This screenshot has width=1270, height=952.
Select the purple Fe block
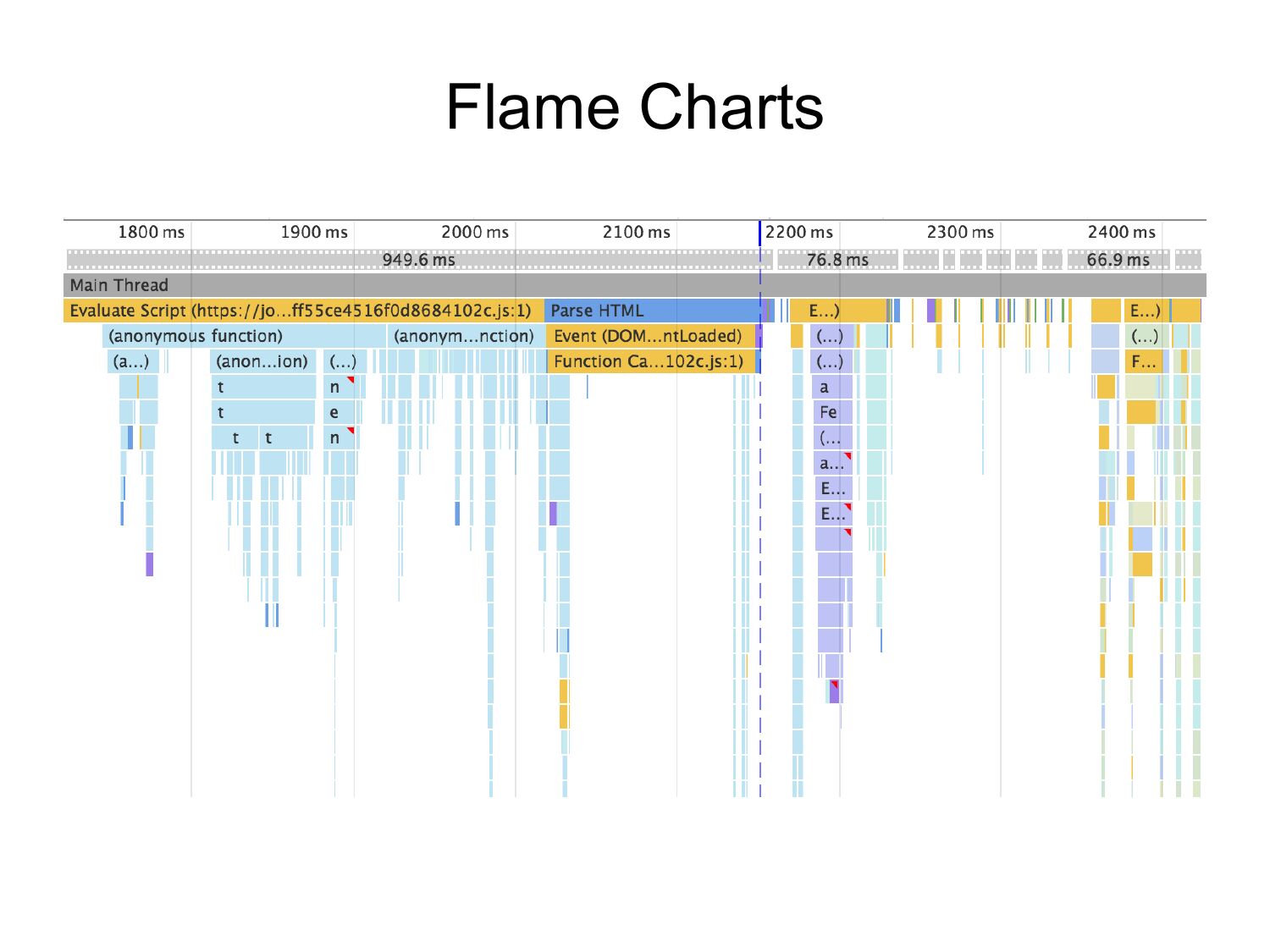(829, 412)
